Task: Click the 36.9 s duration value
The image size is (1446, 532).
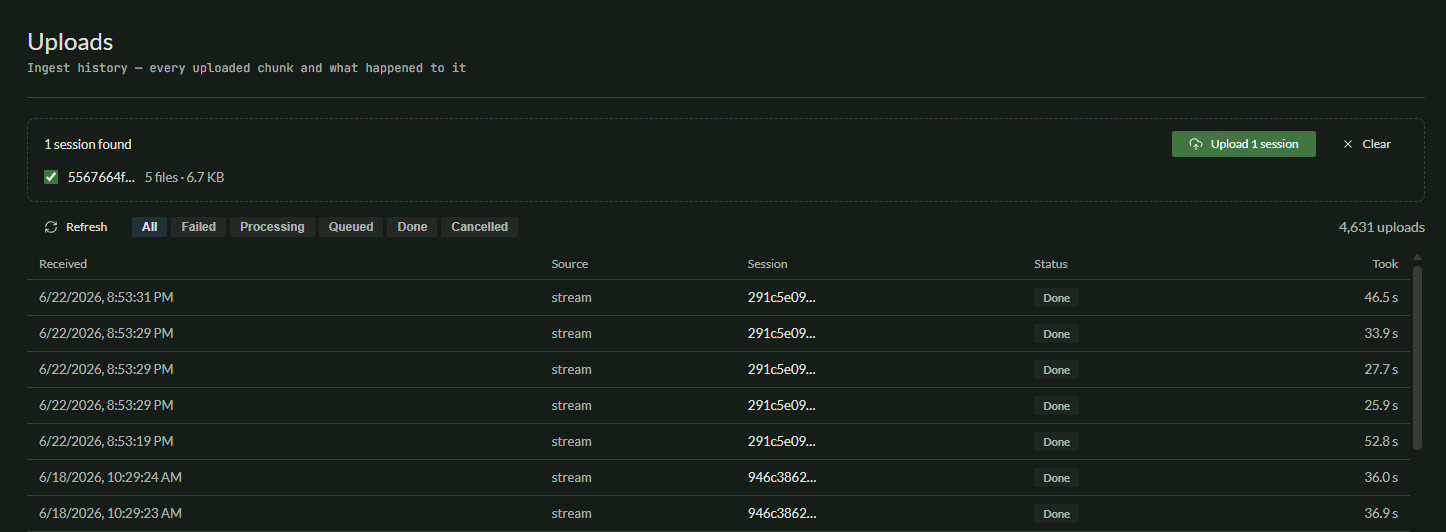Action: click(x=1381, y=513)
